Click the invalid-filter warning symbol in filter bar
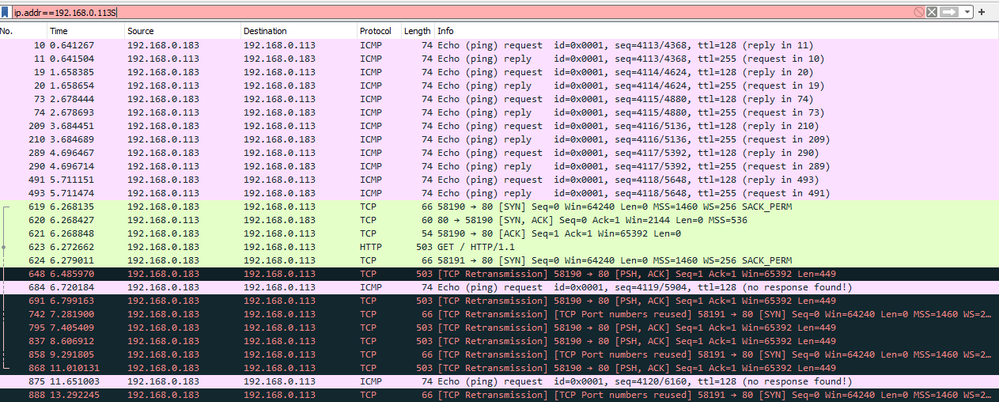The height and width of the screenshot is (402, 999). [919, 12]
